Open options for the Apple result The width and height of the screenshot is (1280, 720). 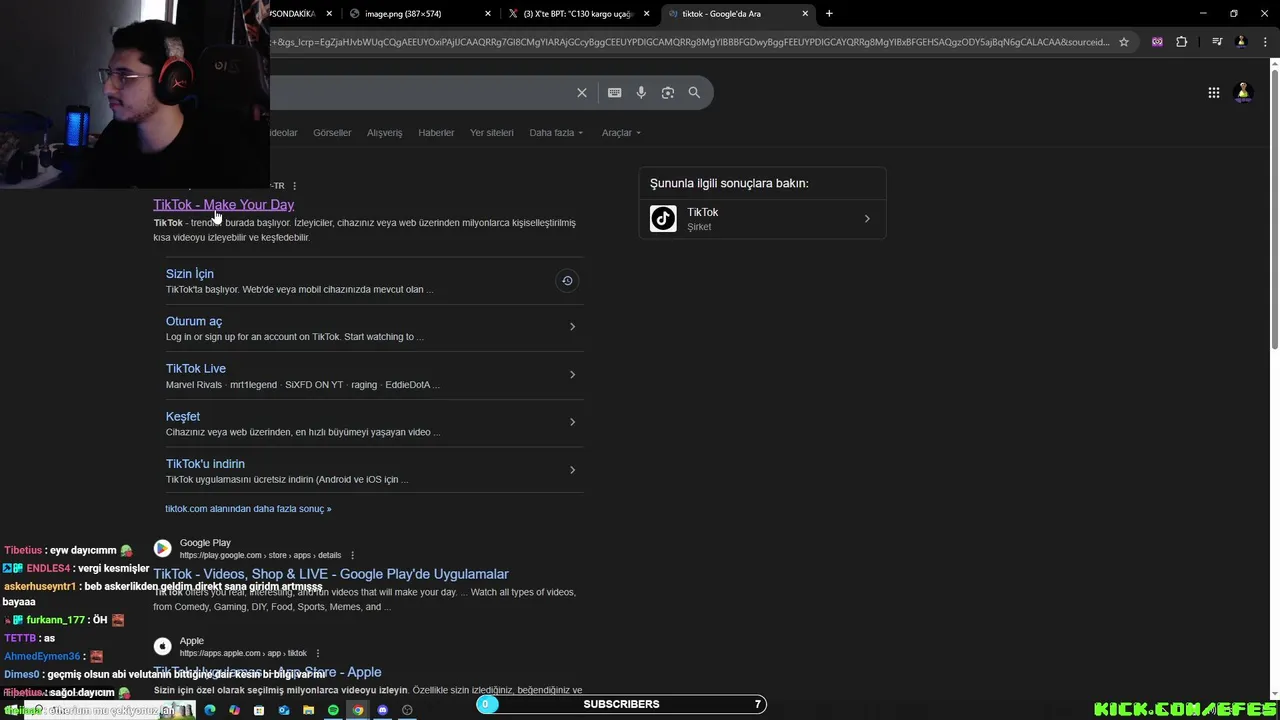point(318,653)
